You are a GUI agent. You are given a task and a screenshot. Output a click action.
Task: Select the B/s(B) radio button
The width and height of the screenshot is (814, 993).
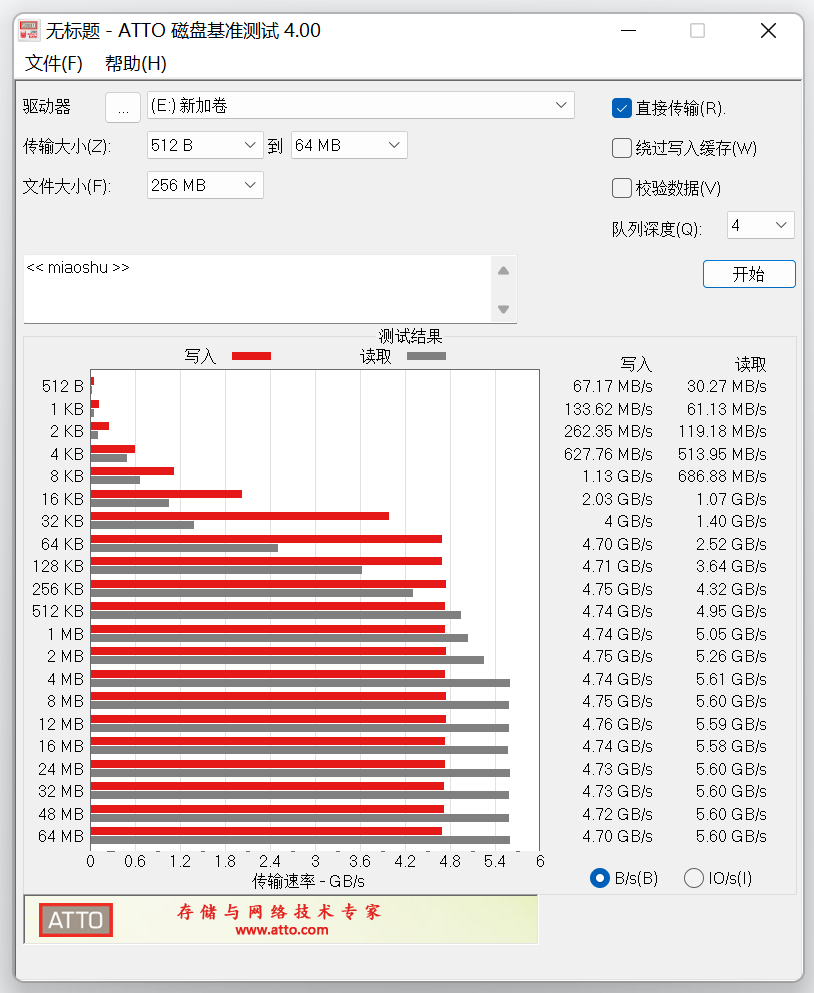[600, 877]
